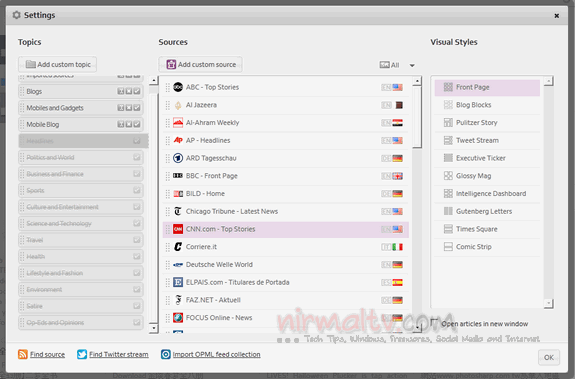Click the ARD Tagesschau logo icon
The height and width of the screenshot is (379, 575).
[178, 158]
